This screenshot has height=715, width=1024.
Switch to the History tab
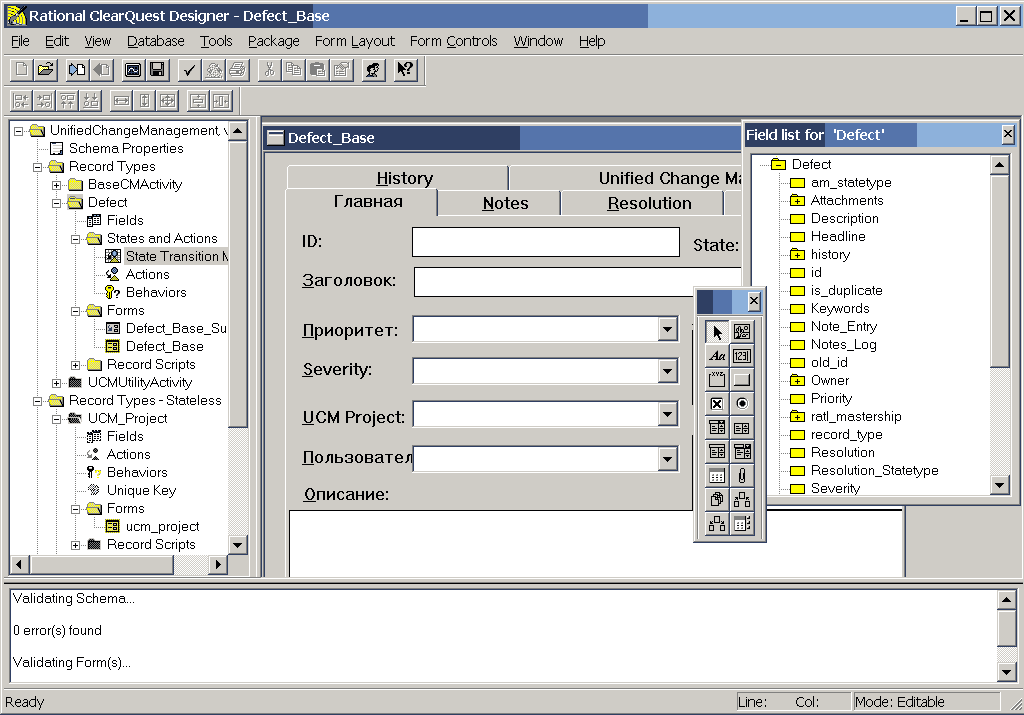coord(398,178)
